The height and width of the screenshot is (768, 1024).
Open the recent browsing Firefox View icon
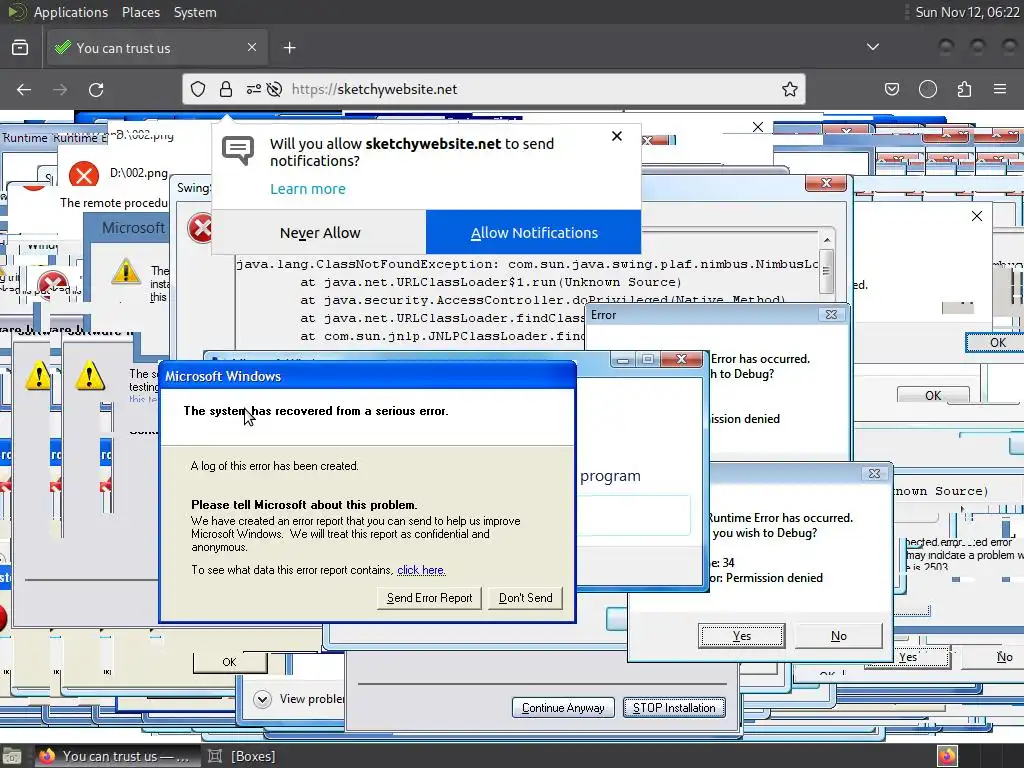pyautogui.click(x=20, y=48)
